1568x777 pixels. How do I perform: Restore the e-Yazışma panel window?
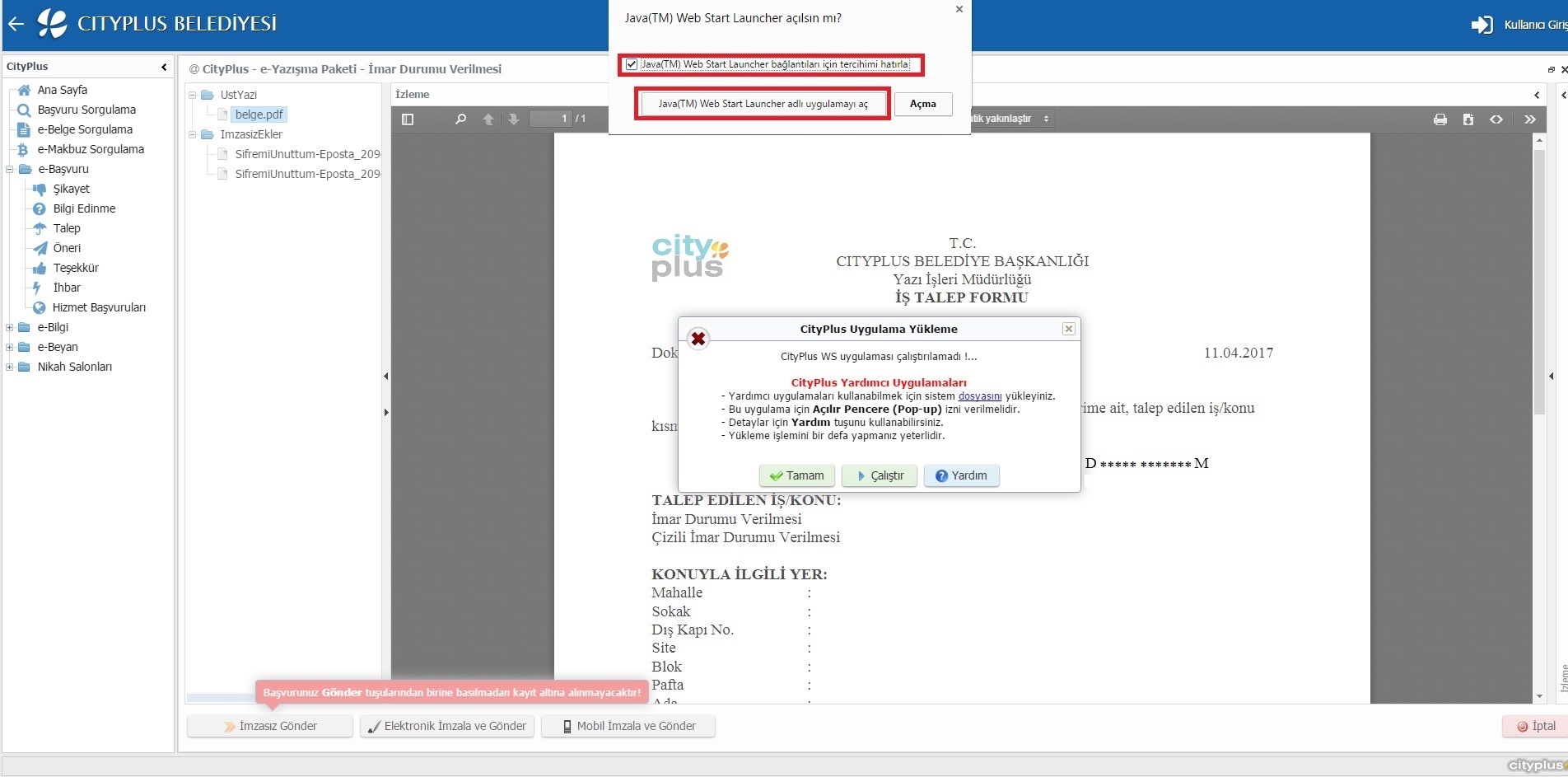(1551, 70)
